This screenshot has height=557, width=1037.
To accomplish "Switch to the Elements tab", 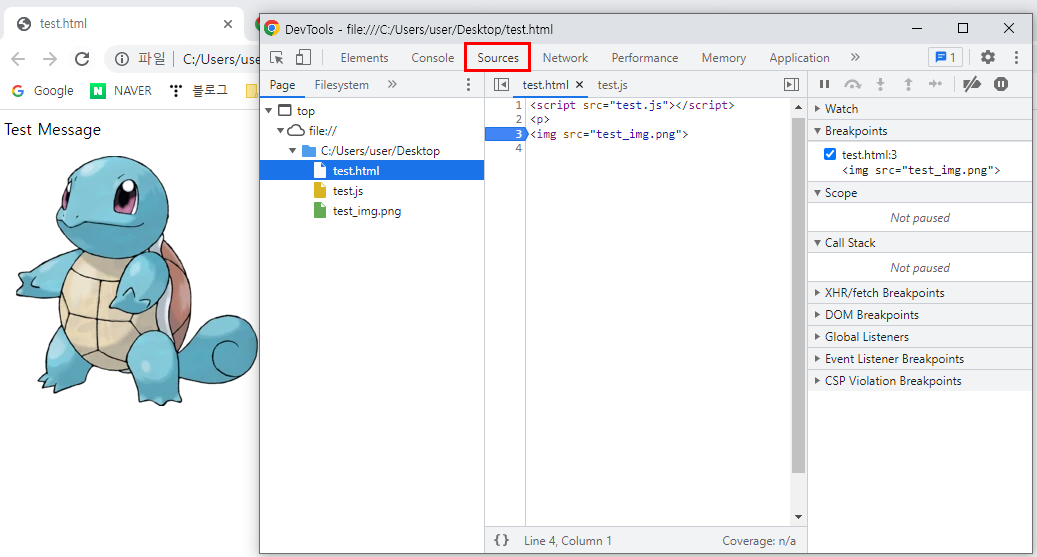I will [364, 58].
